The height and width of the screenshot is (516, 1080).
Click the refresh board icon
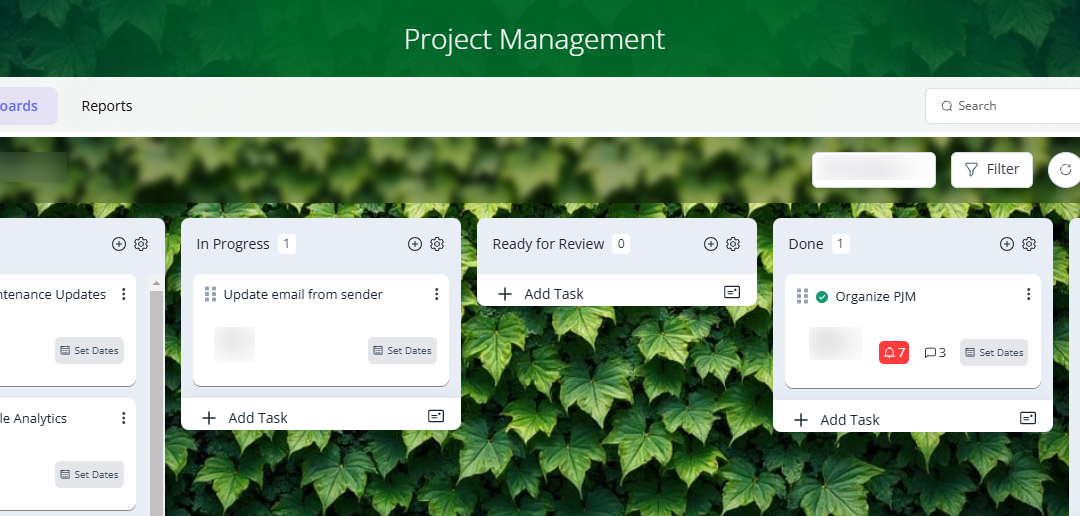[x=1065, y=169]
